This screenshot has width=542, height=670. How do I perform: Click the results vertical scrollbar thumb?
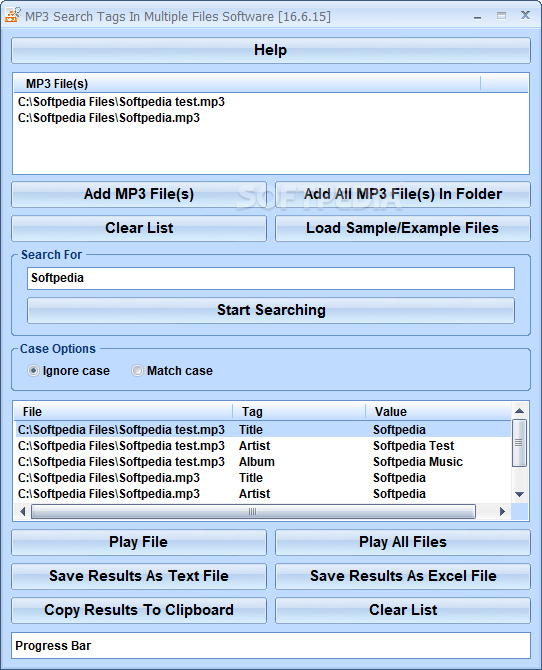click(x=519, y=443)
